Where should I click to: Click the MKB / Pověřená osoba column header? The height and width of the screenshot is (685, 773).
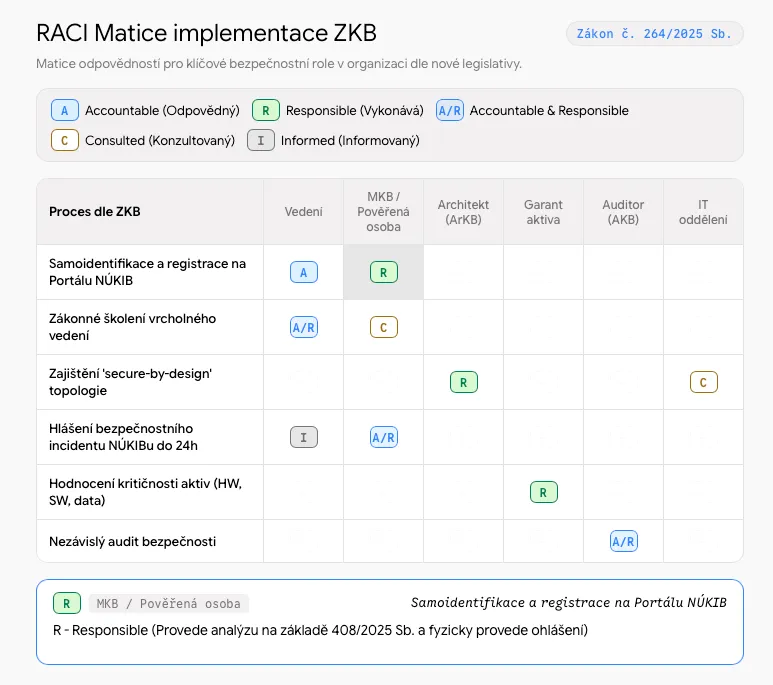(x=383, y=212)
